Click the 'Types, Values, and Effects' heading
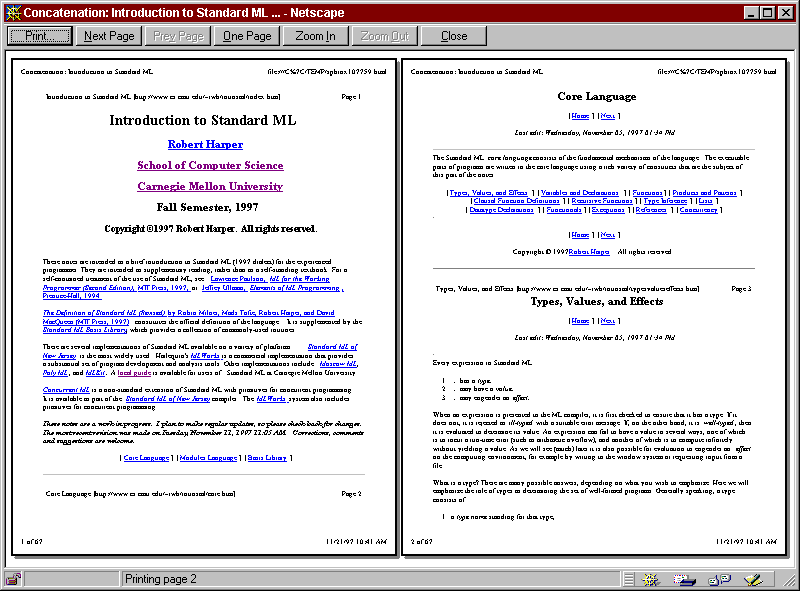The width and height of the screenshot is (801, 592). click(596, 301)
